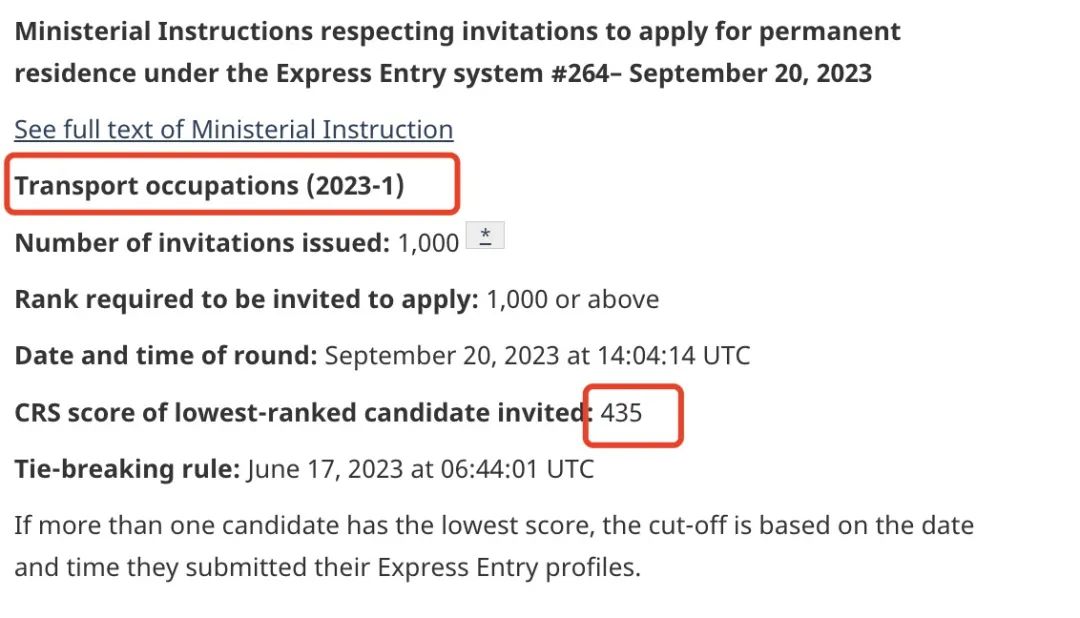The image size is (1080, 618).
Task: Click the word Ministerial starting the bold title
Action: pos(82,32)
